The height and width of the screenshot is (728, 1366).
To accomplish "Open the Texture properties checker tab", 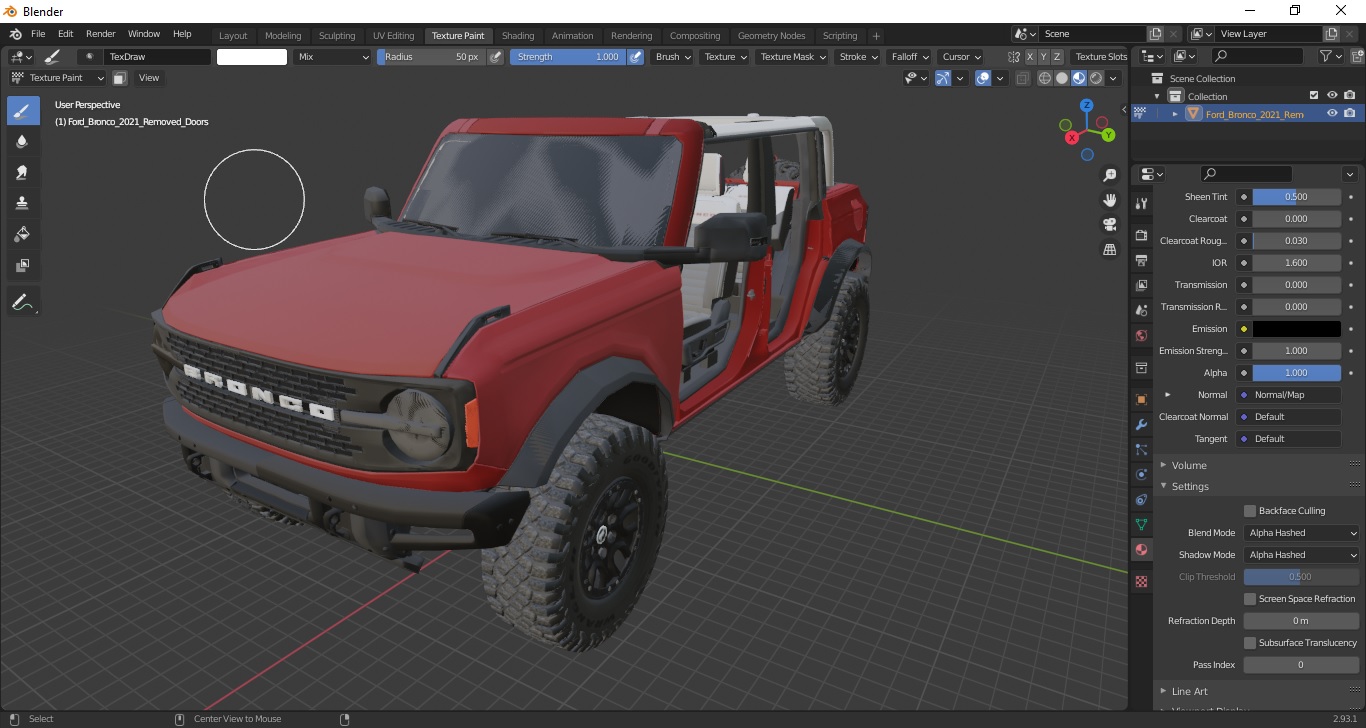I will [x=1141, y=581].
